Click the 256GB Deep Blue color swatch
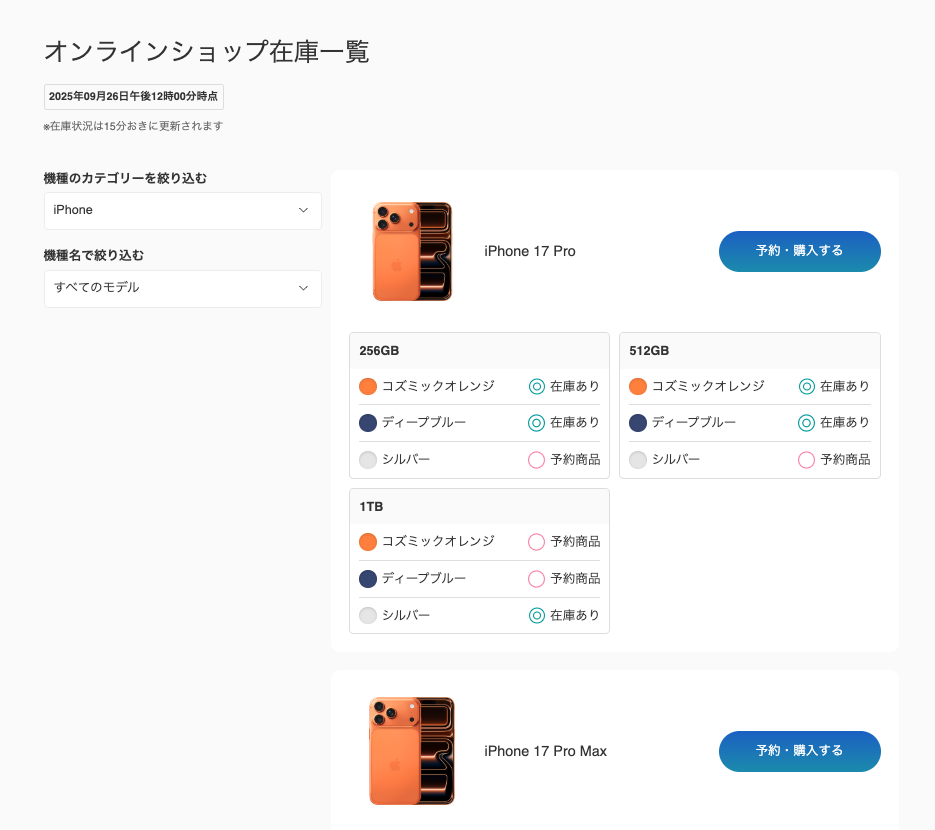The image size is (935, 830). point(368,423)
